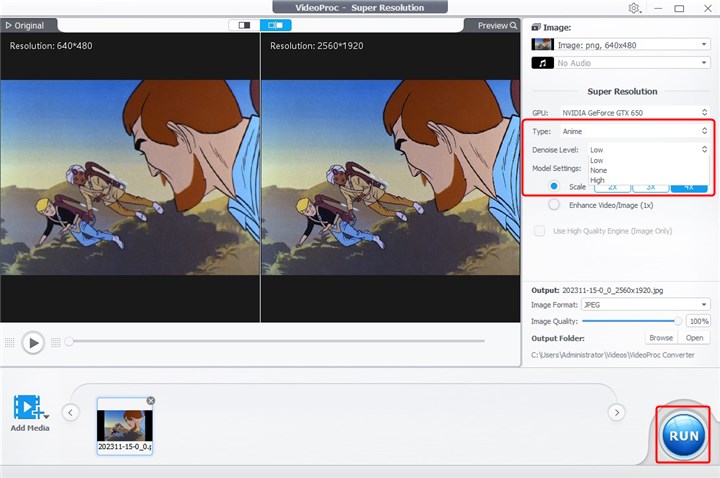Select the 4x scale option

point(689,187)
